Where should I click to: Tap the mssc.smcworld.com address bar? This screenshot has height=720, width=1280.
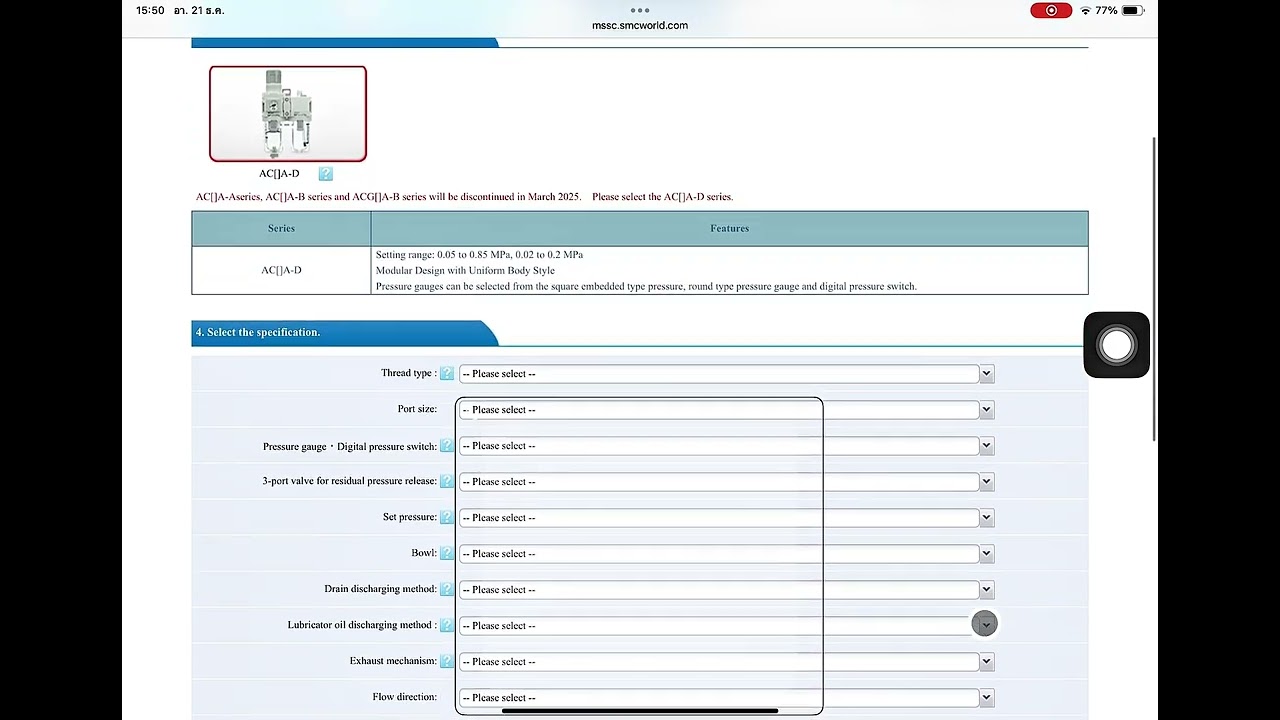coord(640,25)
